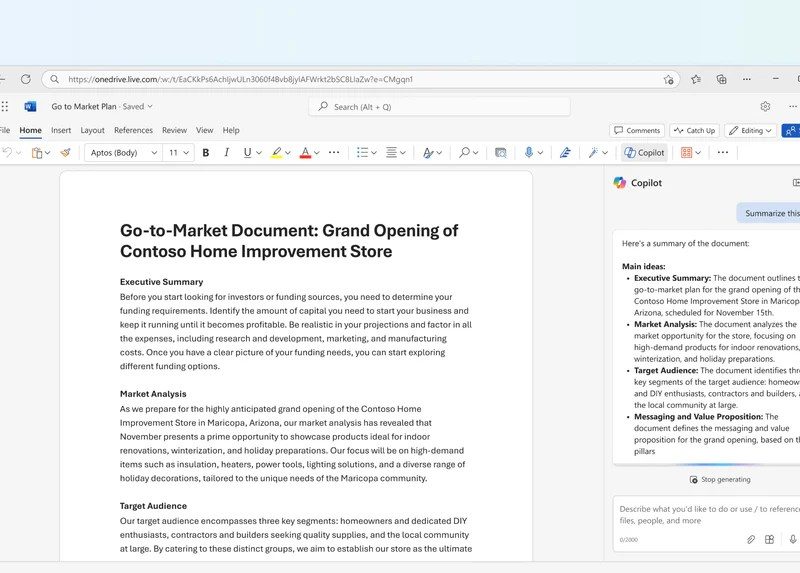This screenshot has width=800, height=573.
Task: Open the Editing mode dropdown
Action: click(x=750, y=131)
